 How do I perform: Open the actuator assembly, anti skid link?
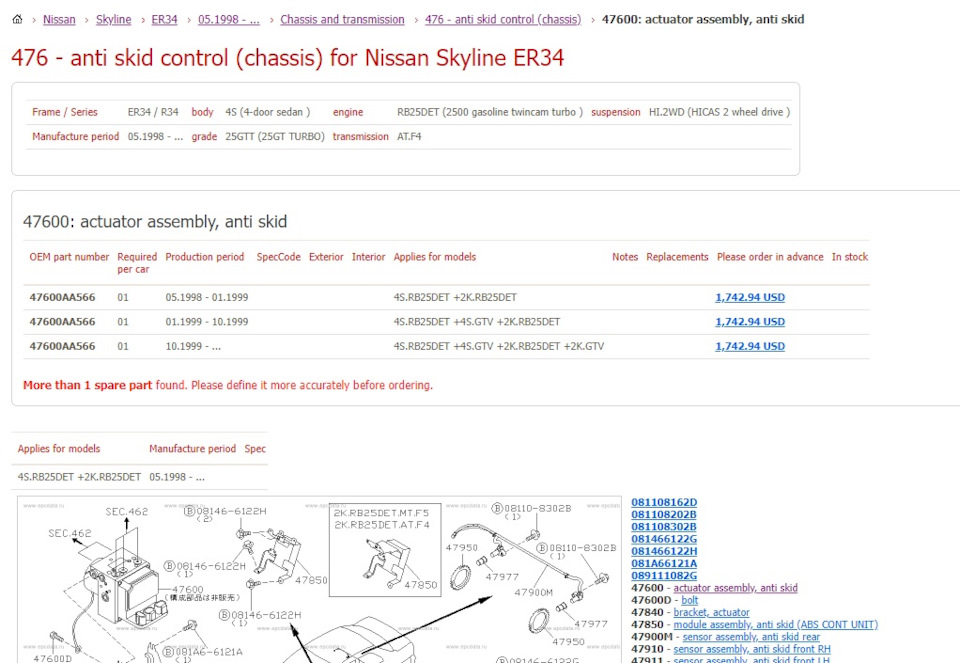pyautogui.click(x=735, y=588)
